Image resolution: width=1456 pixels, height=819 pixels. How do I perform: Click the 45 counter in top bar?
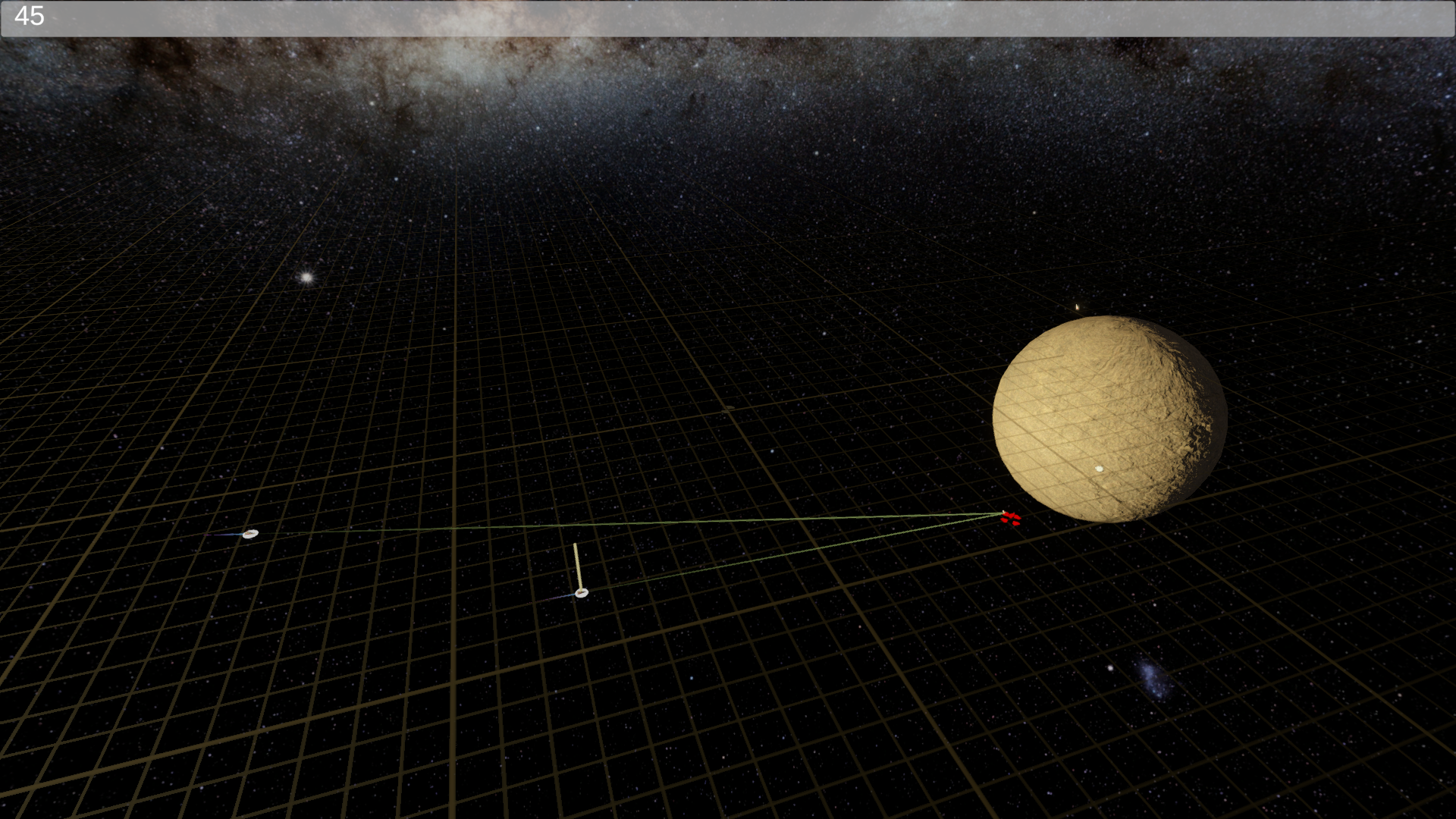[x=29, y=16]
